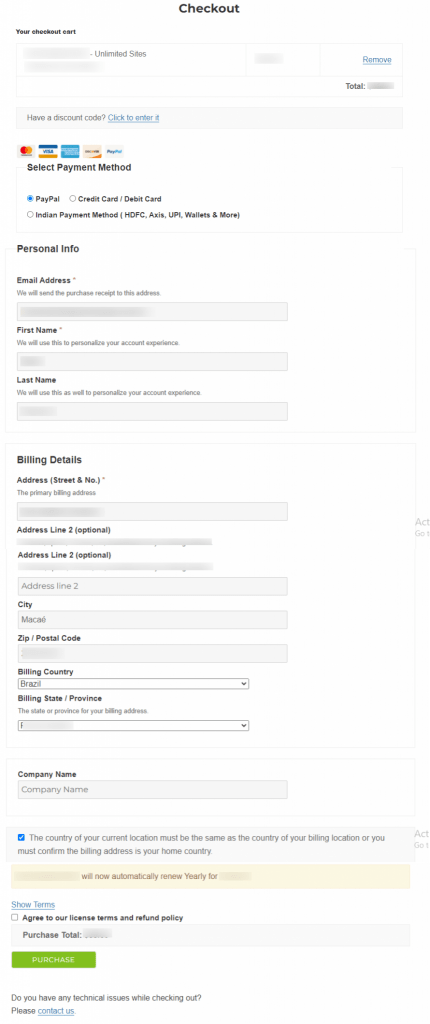This screenshot has width=430, height=1024.
Task: Click into the City field showing Macaé
Action: [152, 620]
